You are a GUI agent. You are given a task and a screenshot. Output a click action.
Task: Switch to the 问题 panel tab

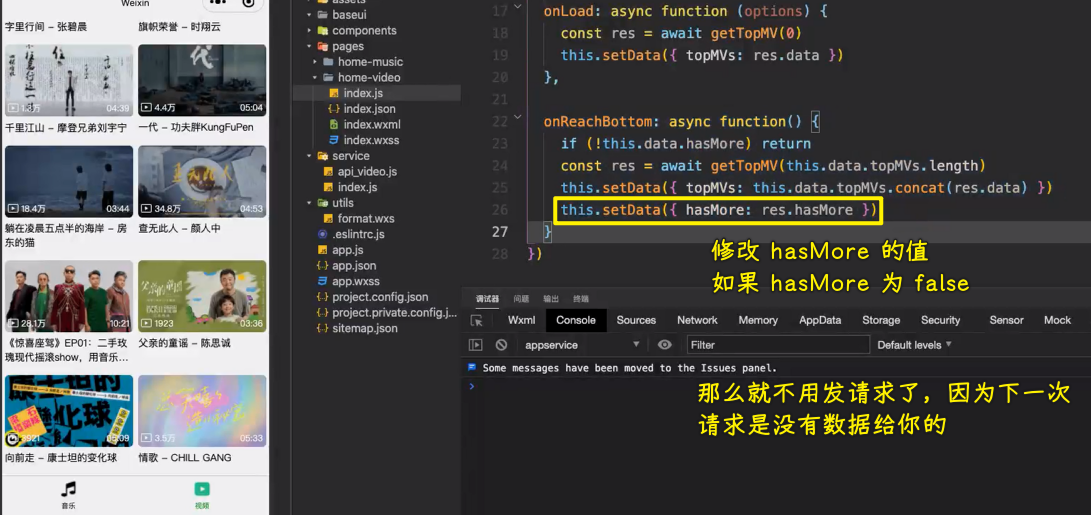521,299
